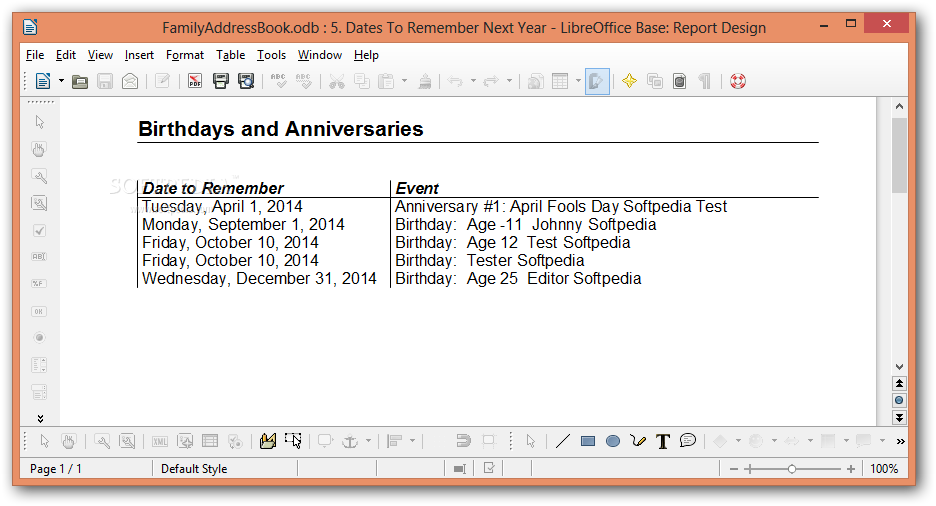Click the New document icon

43,81
